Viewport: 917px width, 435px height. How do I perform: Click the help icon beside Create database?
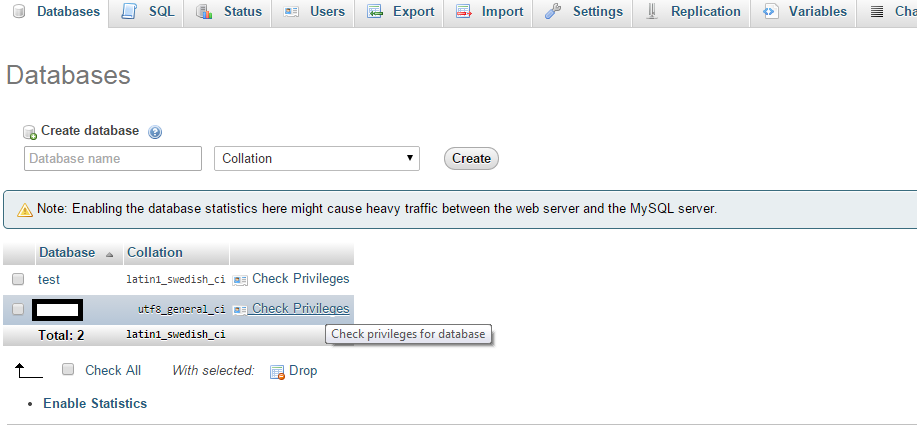coord(154,132)
